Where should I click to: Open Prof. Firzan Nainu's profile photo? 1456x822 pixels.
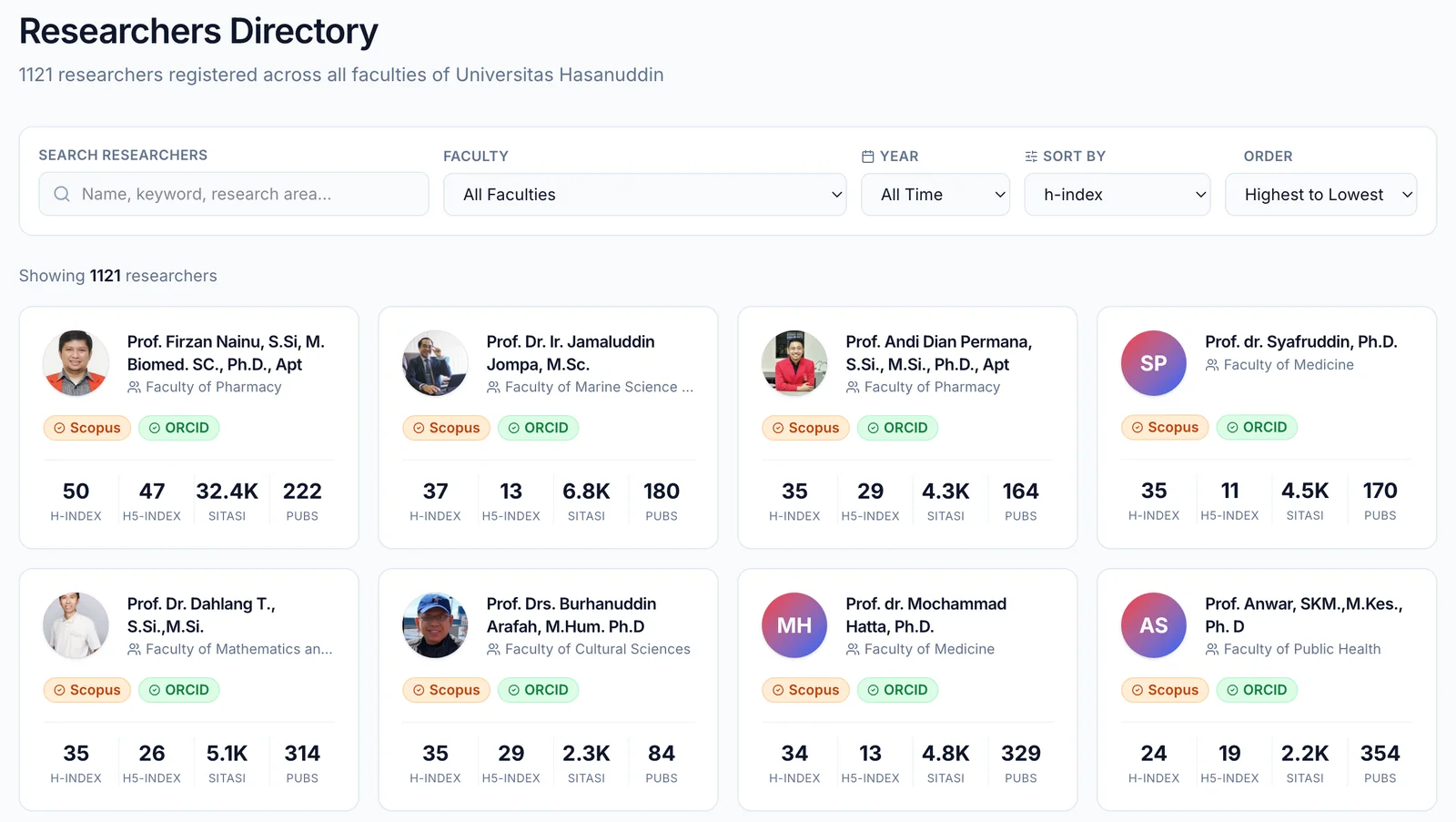(x=76, y=363)
